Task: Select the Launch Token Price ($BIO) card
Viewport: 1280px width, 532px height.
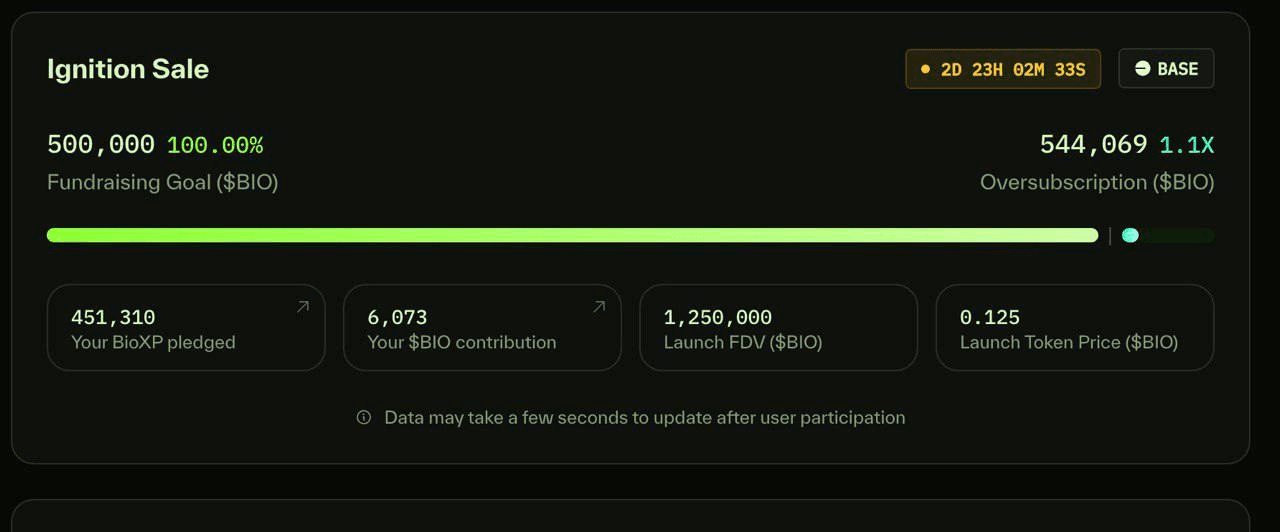Action: [x=1075, y=328]
